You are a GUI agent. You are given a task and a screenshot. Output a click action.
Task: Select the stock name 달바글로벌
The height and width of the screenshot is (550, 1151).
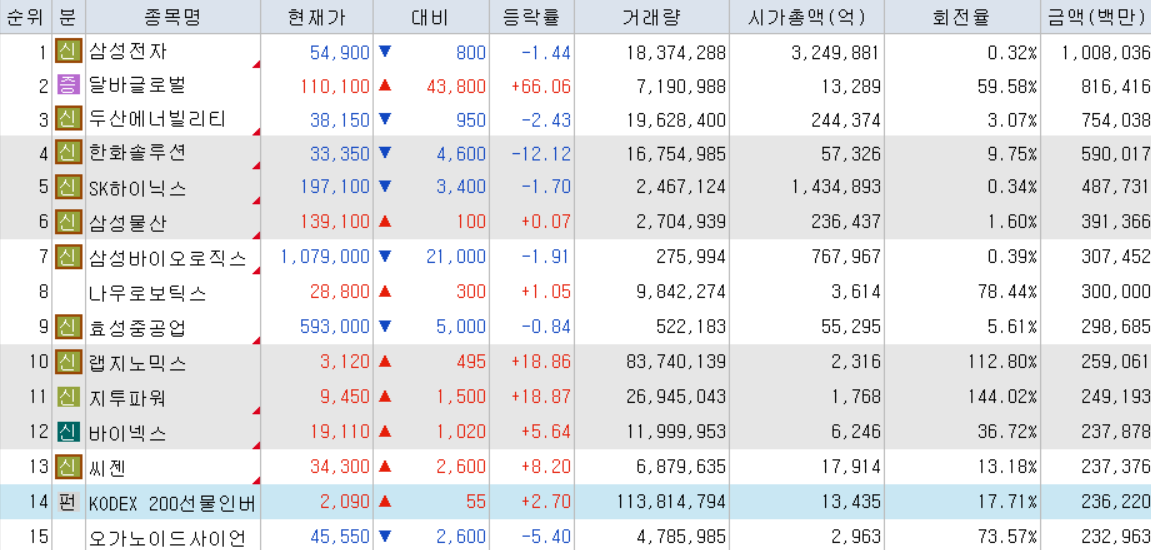[137, 86]
